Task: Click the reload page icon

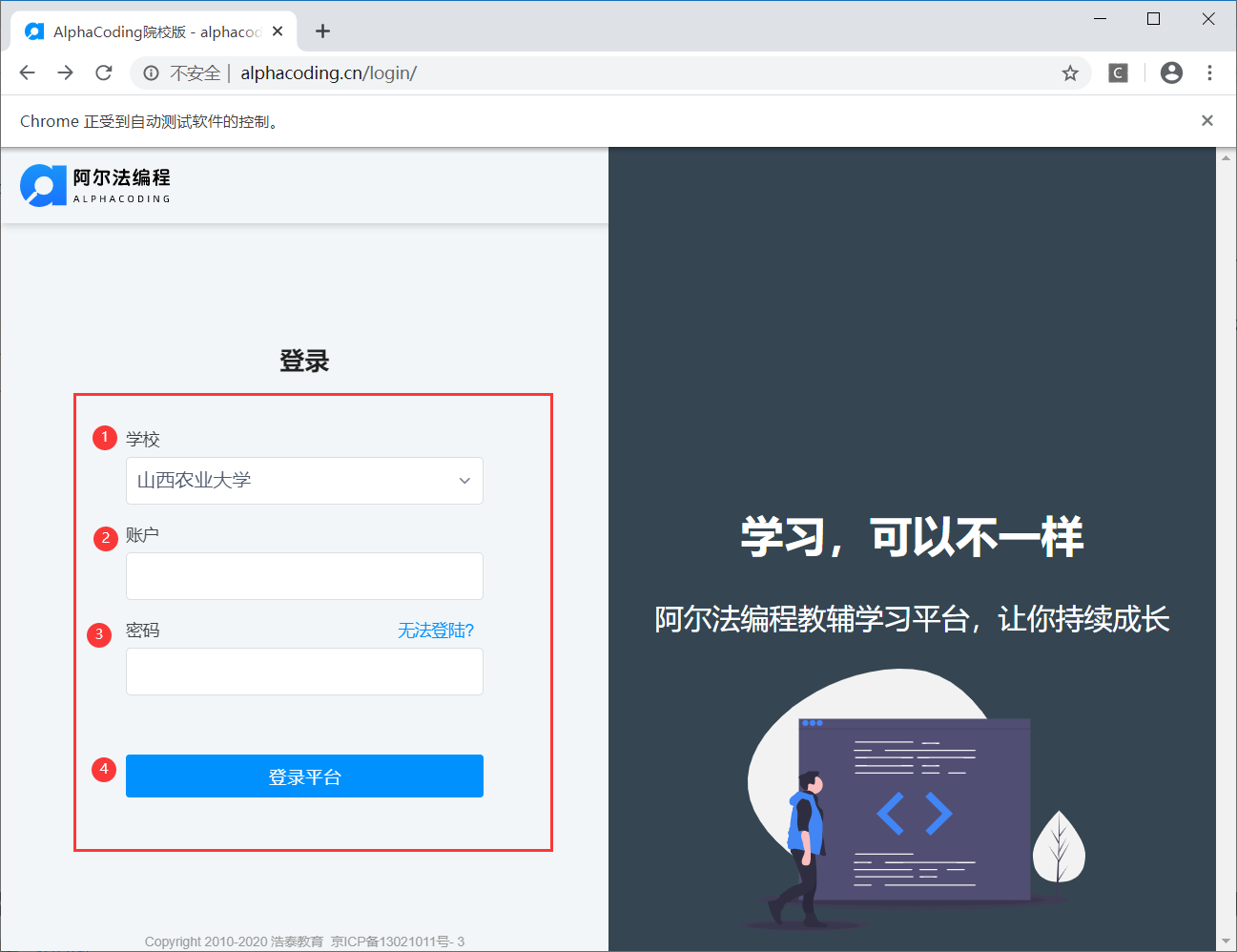Action: click(x=103, y=72)
